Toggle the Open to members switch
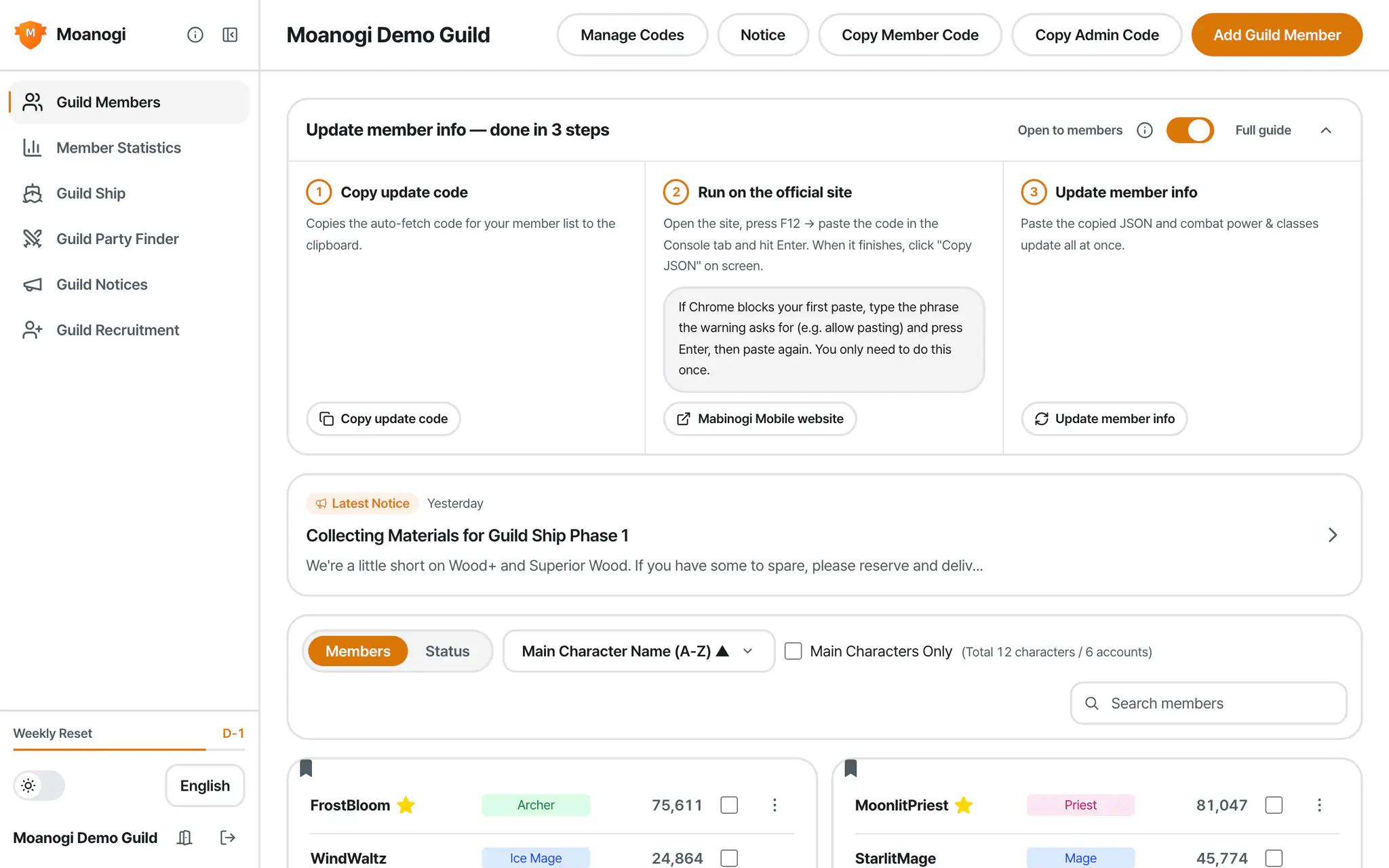Screen dimensions: 1389x868 1190,130
